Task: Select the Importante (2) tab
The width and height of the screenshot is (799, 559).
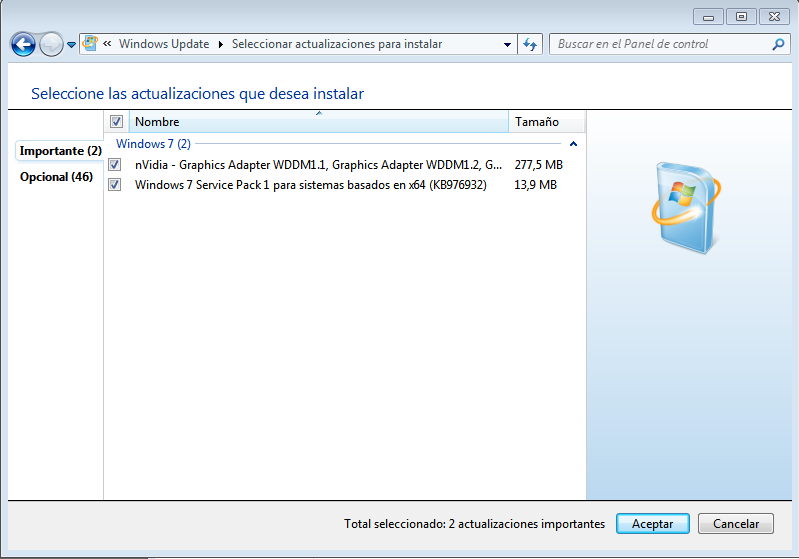Action: (x=61, y=151)
